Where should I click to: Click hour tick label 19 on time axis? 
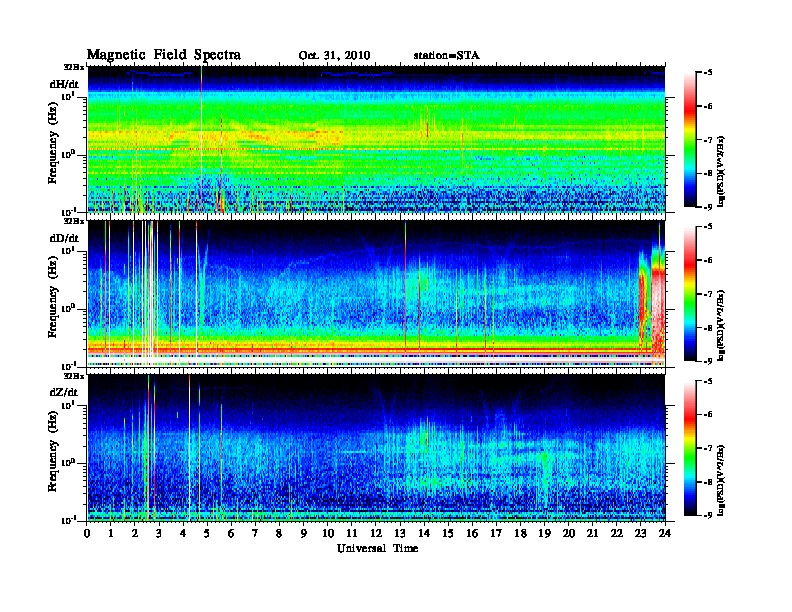(544, 533)
